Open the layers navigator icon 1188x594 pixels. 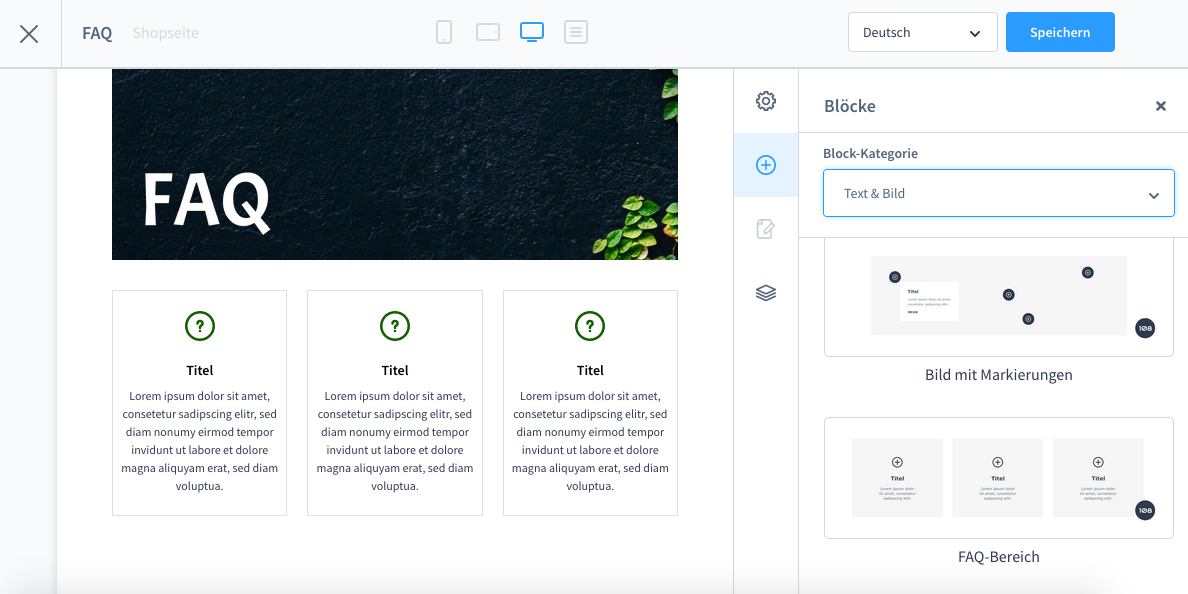click(x=766, y=292)
